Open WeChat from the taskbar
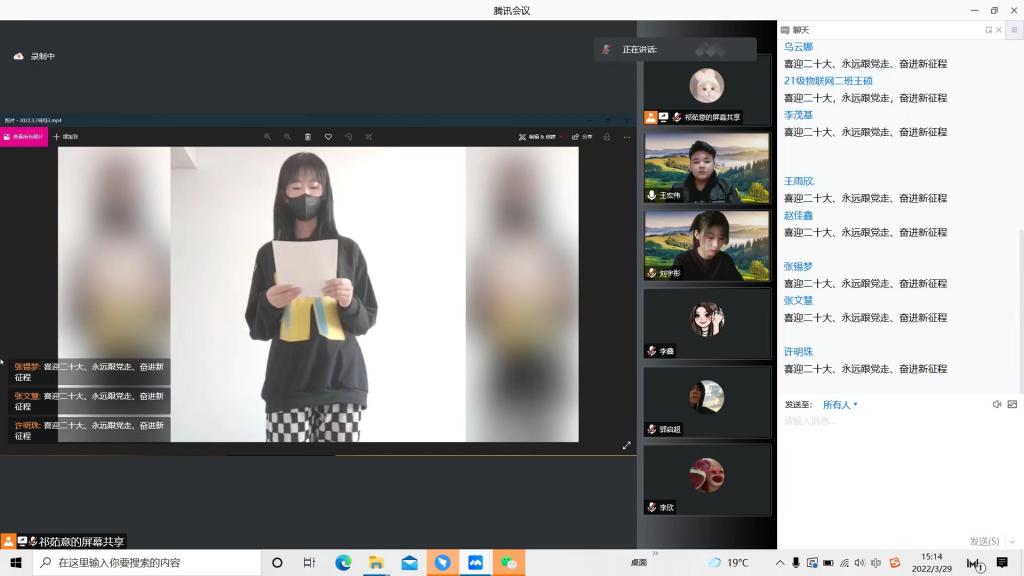This screenshot has width=1024, height=576. tap(508, 563)
